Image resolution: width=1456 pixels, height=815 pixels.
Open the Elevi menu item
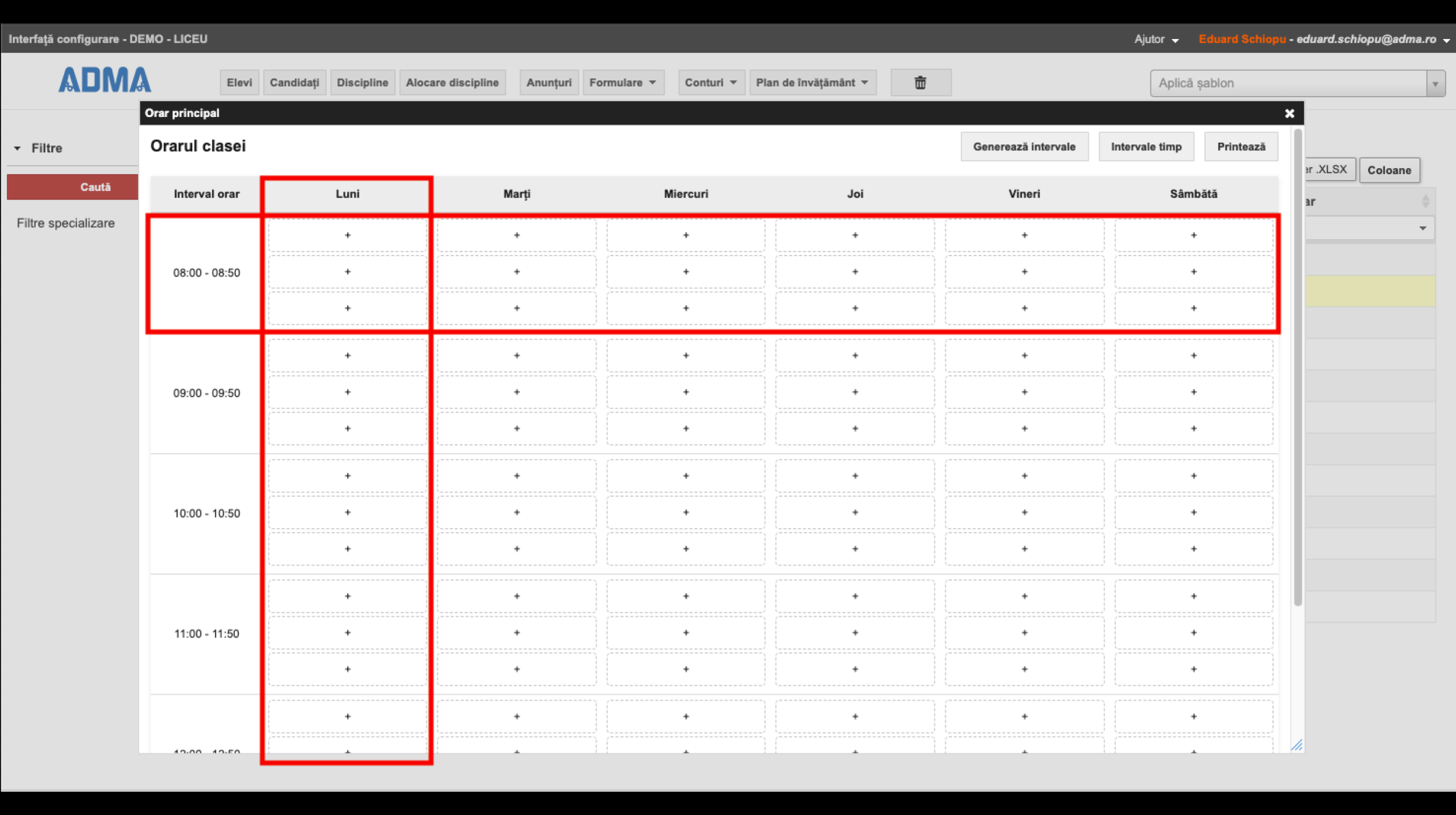click(239, 83)
